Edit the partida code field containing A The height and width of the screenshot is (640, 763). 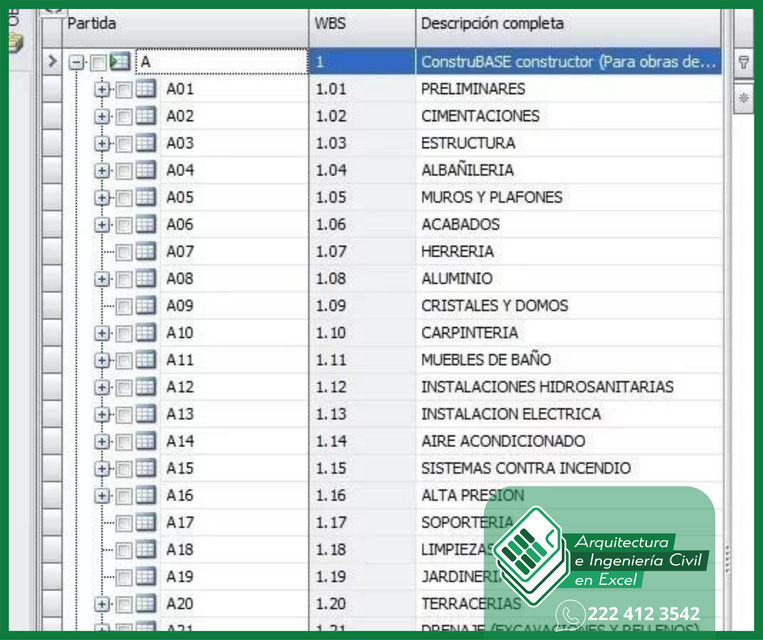point(220,62)
